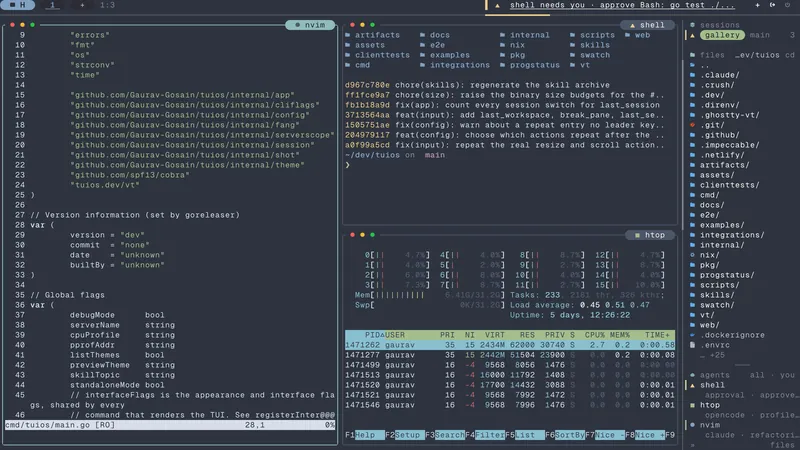Image resolution: width=800 pixels, height=450 pixels.
Task: Click folder icon next to swatch/ in sidebar
Action: (x=692, y=305)
